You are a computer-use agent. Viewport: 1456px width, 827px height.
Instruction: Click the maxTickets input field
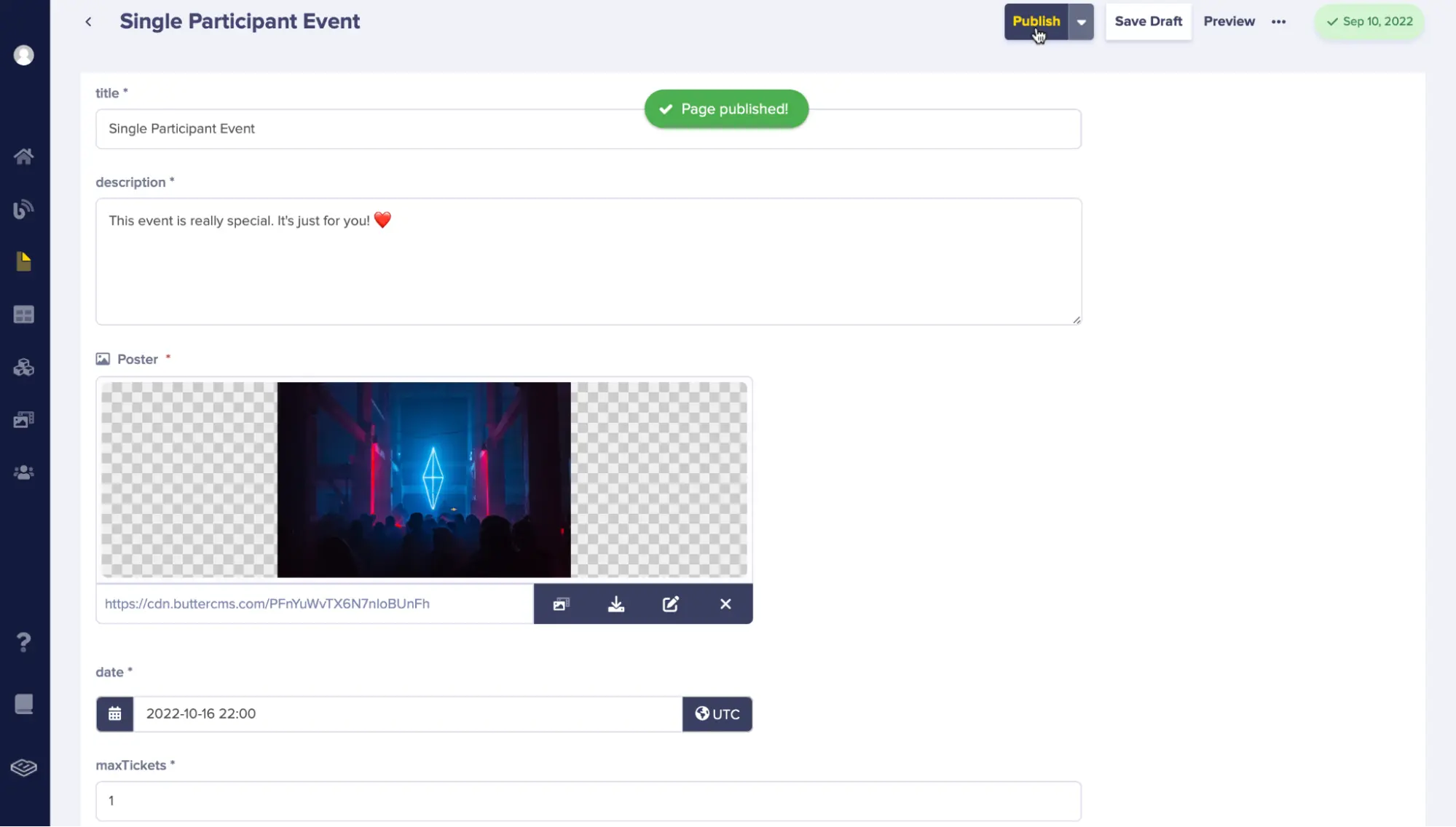pyautogui.click(x=588, y=800)
